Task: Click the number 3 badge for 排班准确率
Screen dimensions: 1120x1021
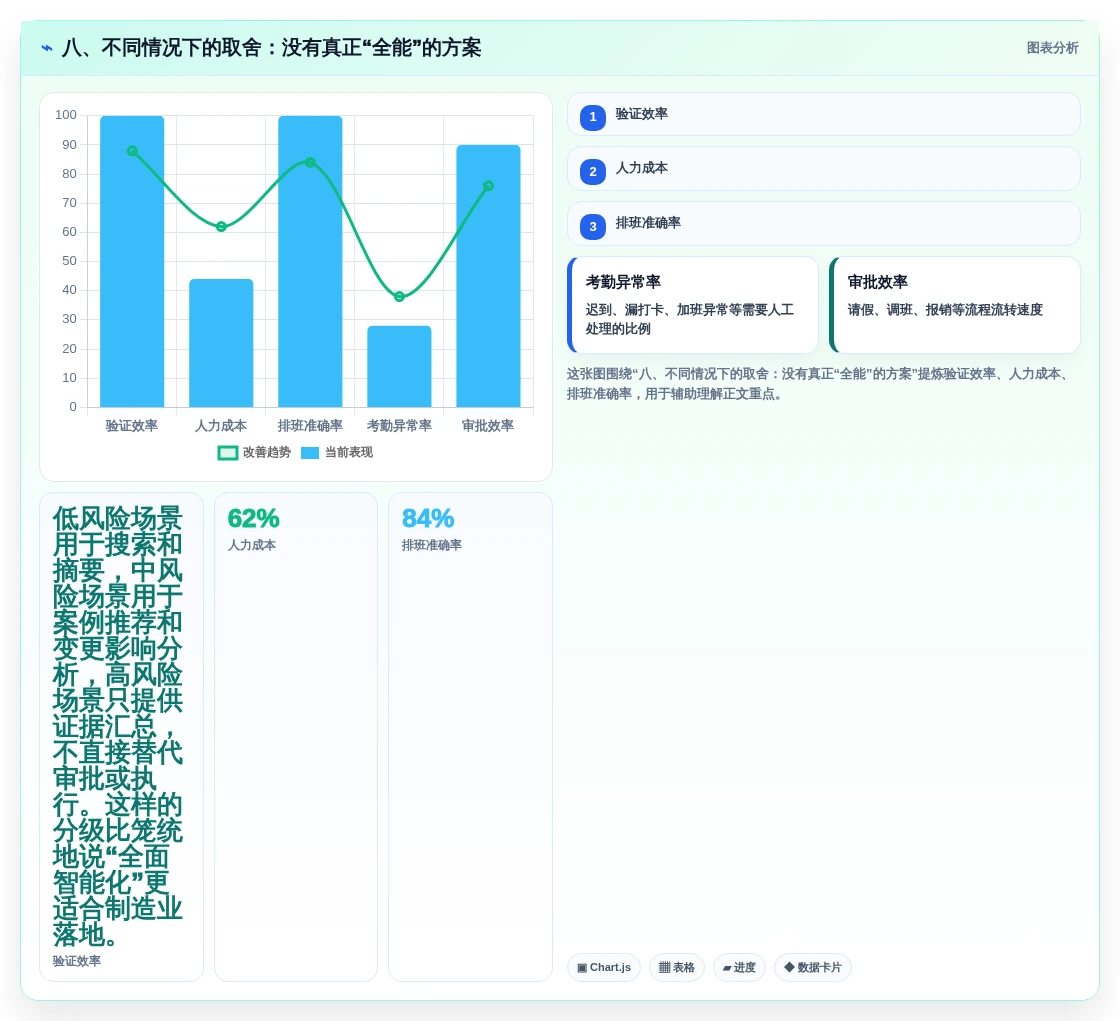Action: click(593, 226)
